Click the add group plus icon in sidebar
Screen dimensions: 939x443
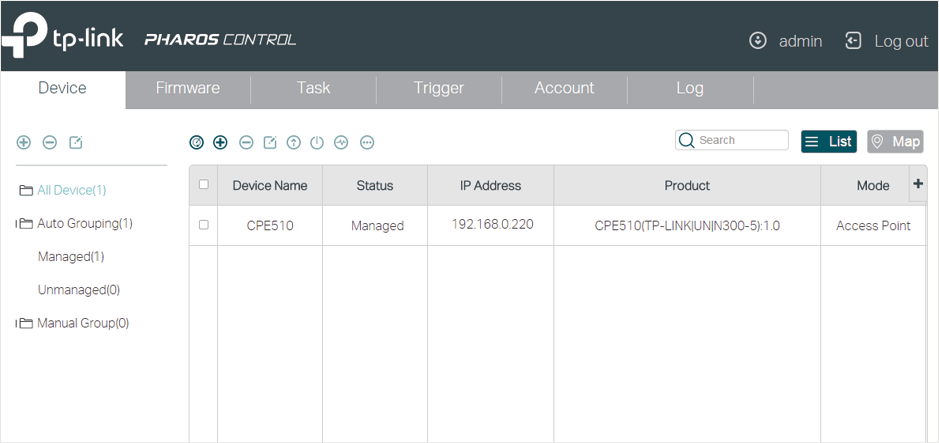(x=23, y=142)
